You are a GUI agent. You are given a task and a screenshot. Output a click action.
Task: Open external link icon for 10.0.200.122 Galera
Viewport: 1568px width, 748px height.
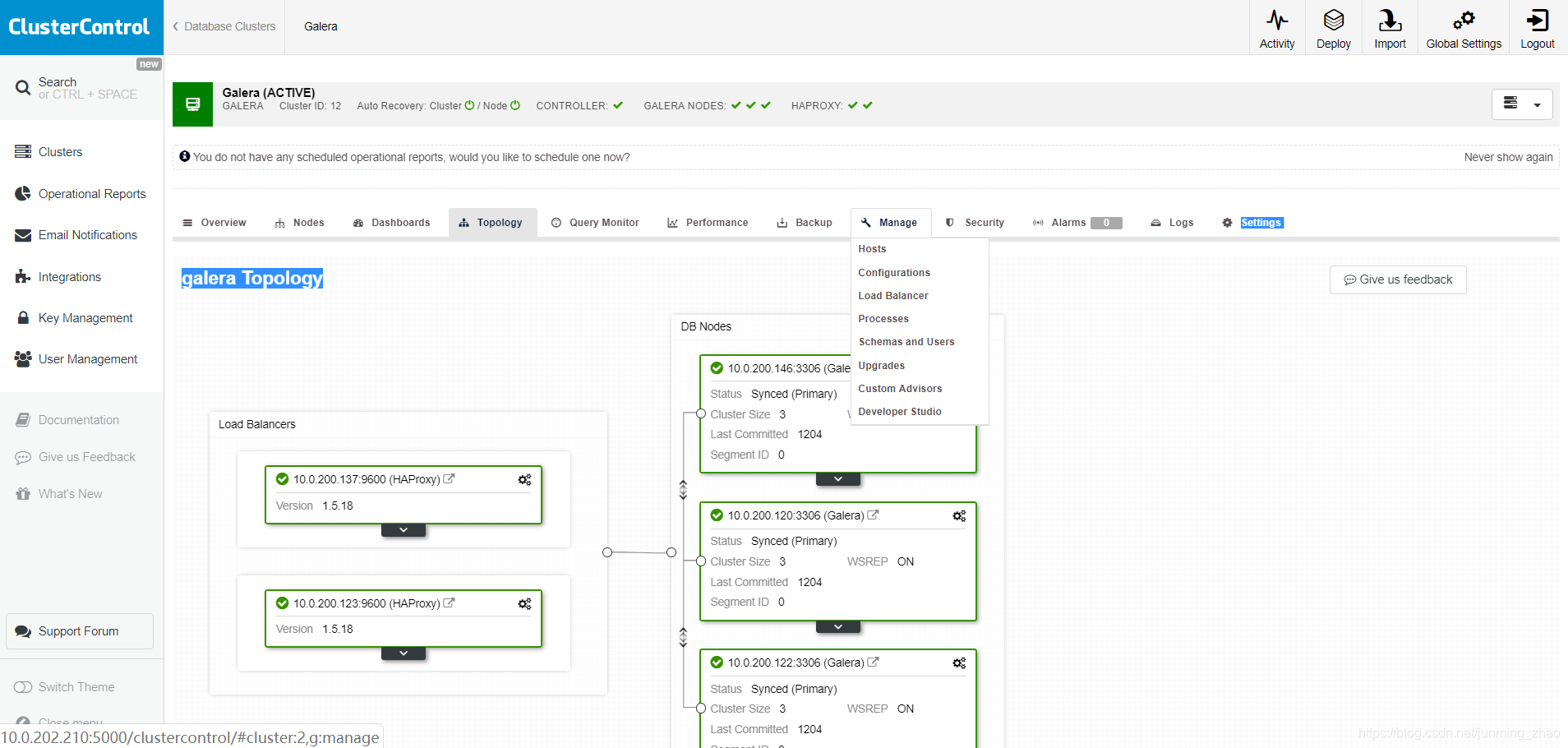tap(874, 662)
